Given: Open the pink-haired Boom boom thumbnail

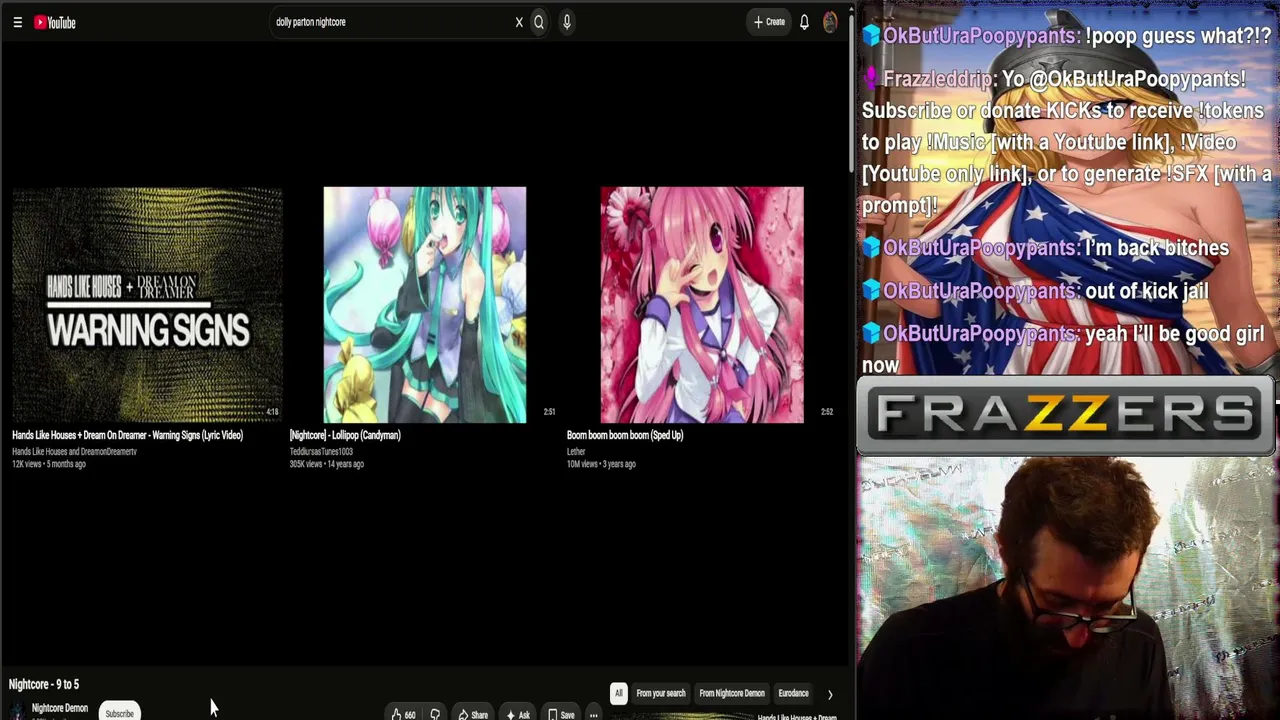Looking at the screenshot, I should pos(702,304).
